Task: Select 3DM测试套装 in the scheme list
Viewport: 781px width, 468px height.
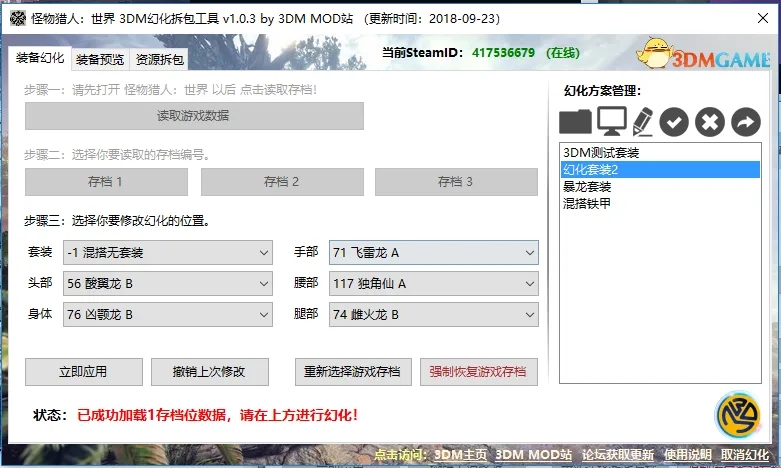Action: (x=660, y=152)
